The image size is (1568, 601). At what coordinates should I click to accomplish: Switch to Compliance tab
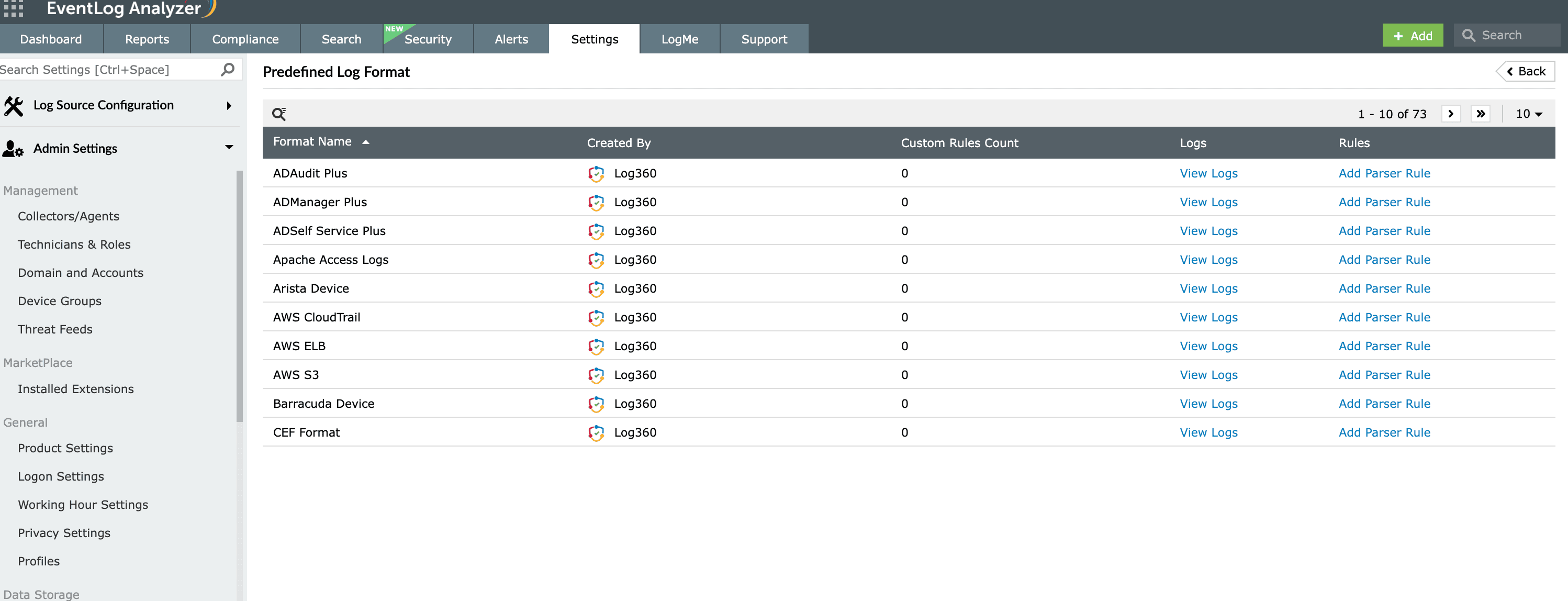pos(245,39)
